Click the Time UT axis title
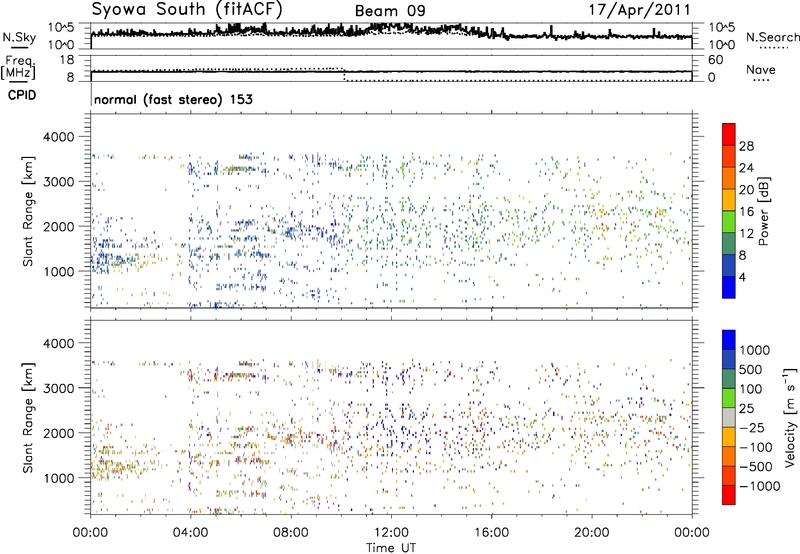Viewport: 800px width, 554px height. pyautogui.click(x=391, y=548)
